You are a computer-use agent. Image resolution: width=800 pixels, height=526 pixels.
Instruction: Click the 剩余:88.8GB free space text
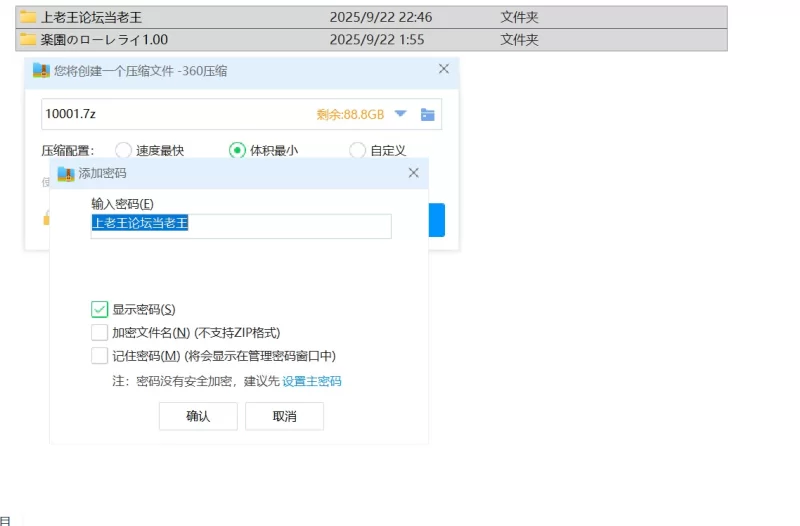click(350, 114)
